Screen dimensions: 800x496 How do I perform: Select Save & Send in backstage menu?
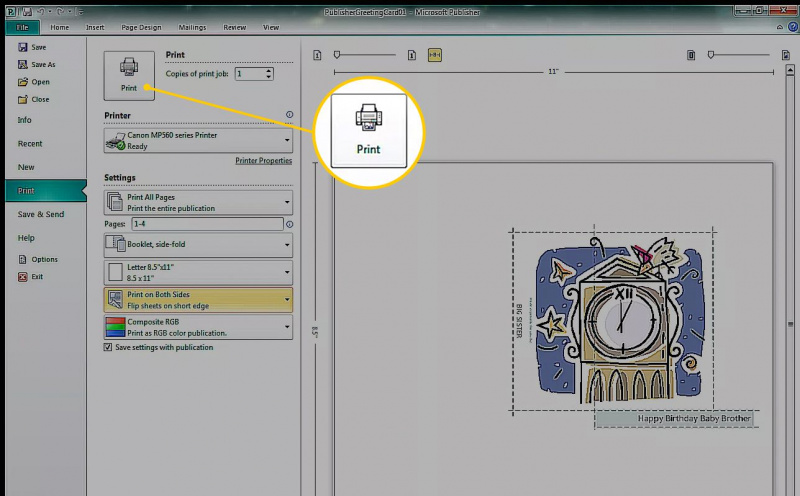click(x=41, y=214)
